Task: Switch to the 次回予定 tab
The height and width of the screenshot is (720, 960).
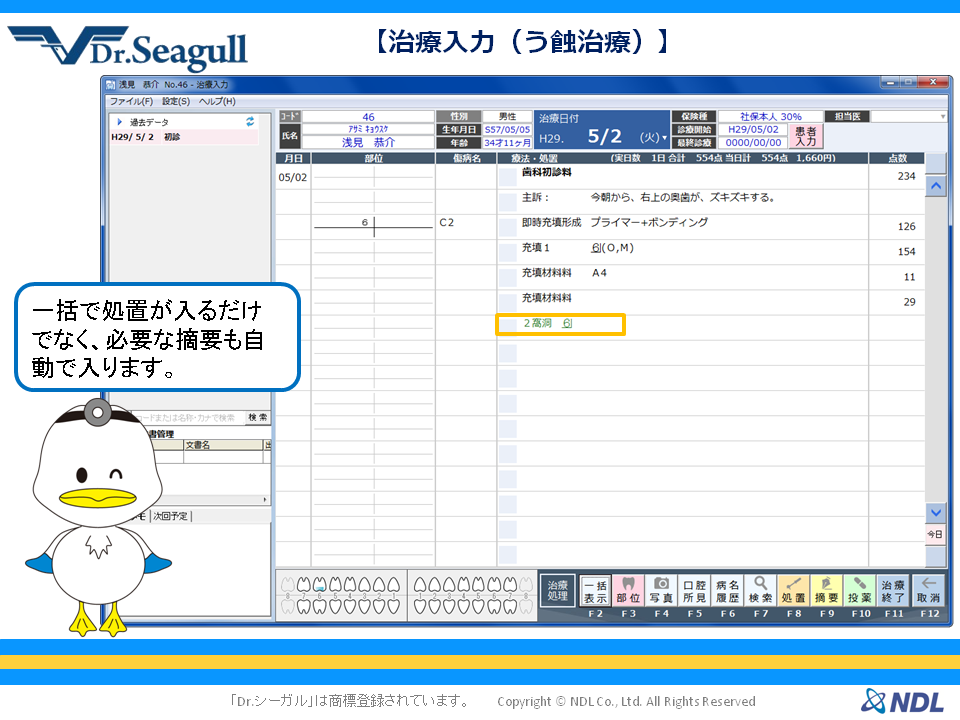Action: pos(171,516)
